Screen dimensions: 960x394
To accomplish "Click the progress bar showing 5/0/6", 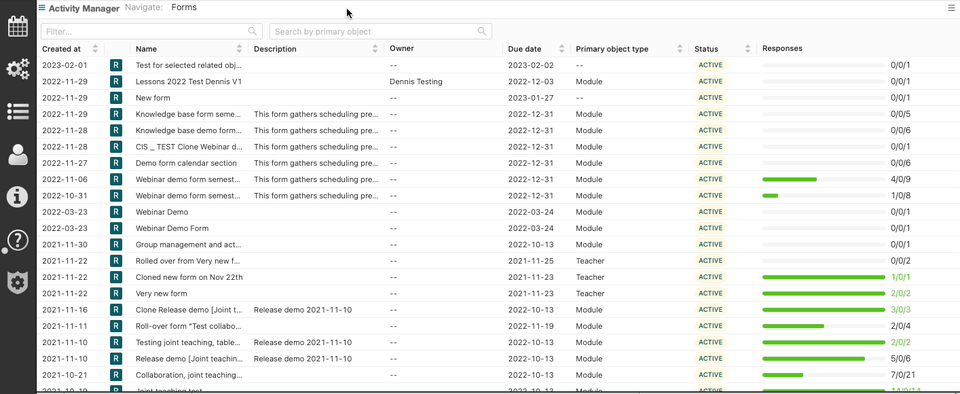I will pos(823,359).
